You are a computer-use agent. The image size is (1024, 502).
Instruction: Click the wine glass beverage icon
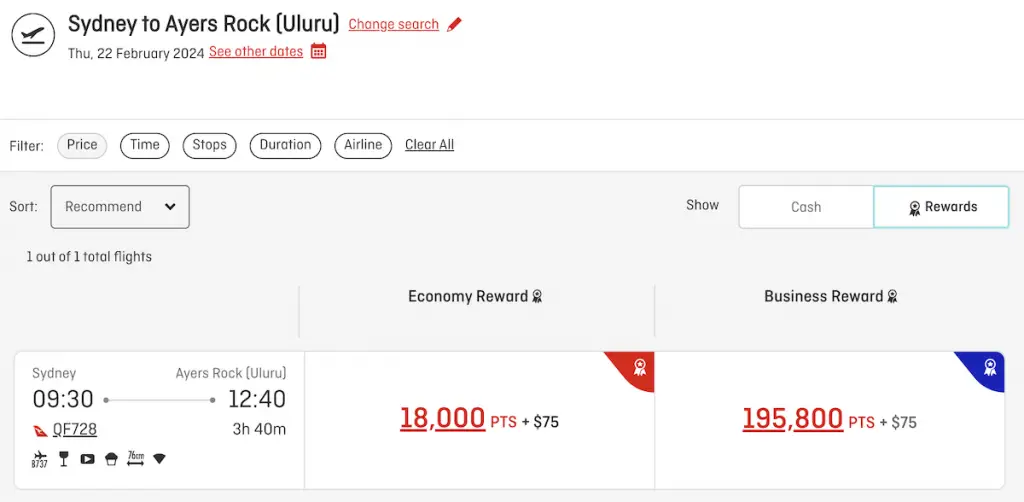(64, 459)
